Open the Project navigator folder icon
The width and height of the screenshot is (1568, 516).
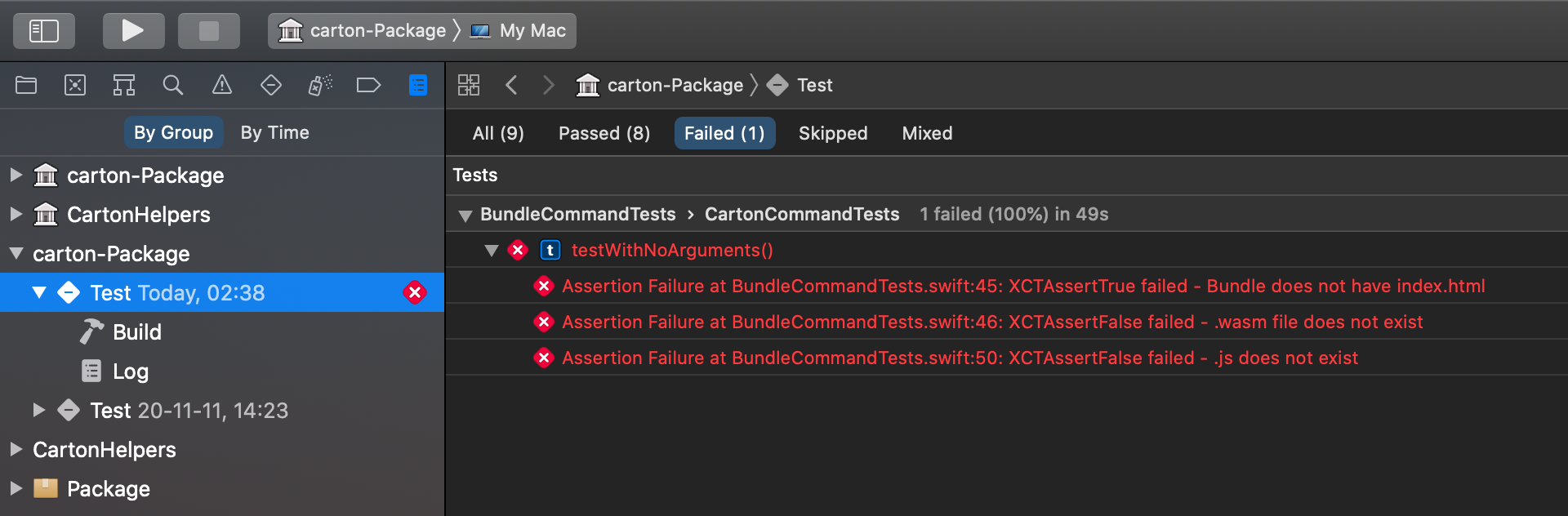coord(26,85)
